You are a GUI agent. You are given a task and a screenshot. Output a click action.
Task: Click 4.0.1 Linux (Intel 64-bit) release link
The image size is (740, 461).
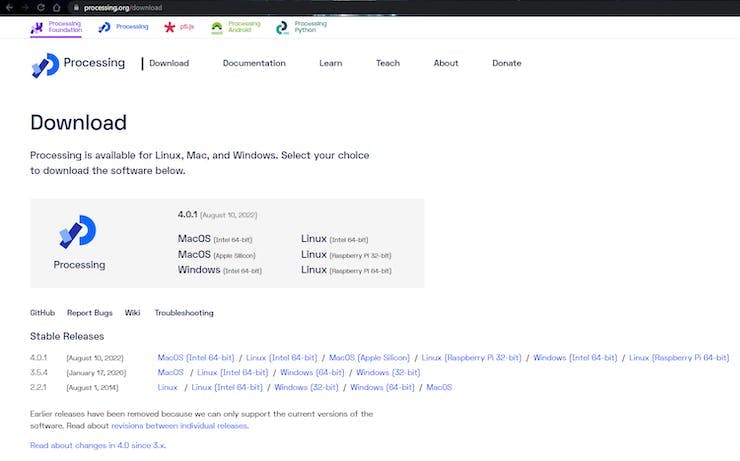tap(282, 358)
